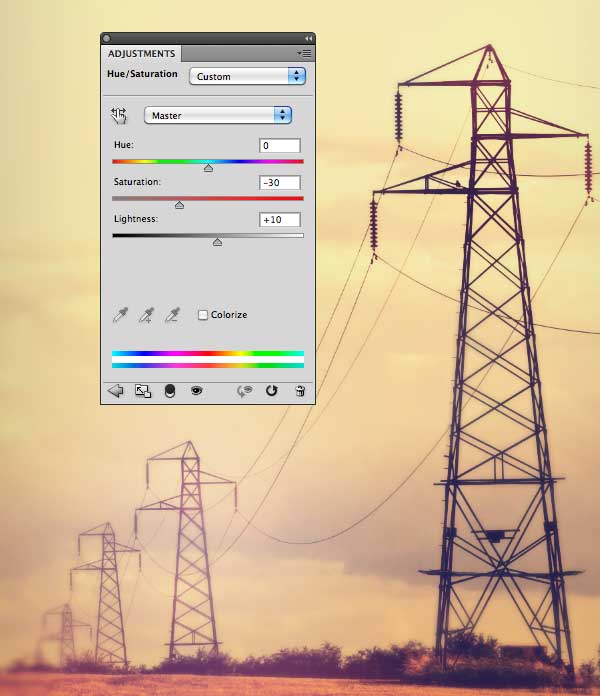
Task: Switch panel to expanded view icon
Action: tap(143, 391)
